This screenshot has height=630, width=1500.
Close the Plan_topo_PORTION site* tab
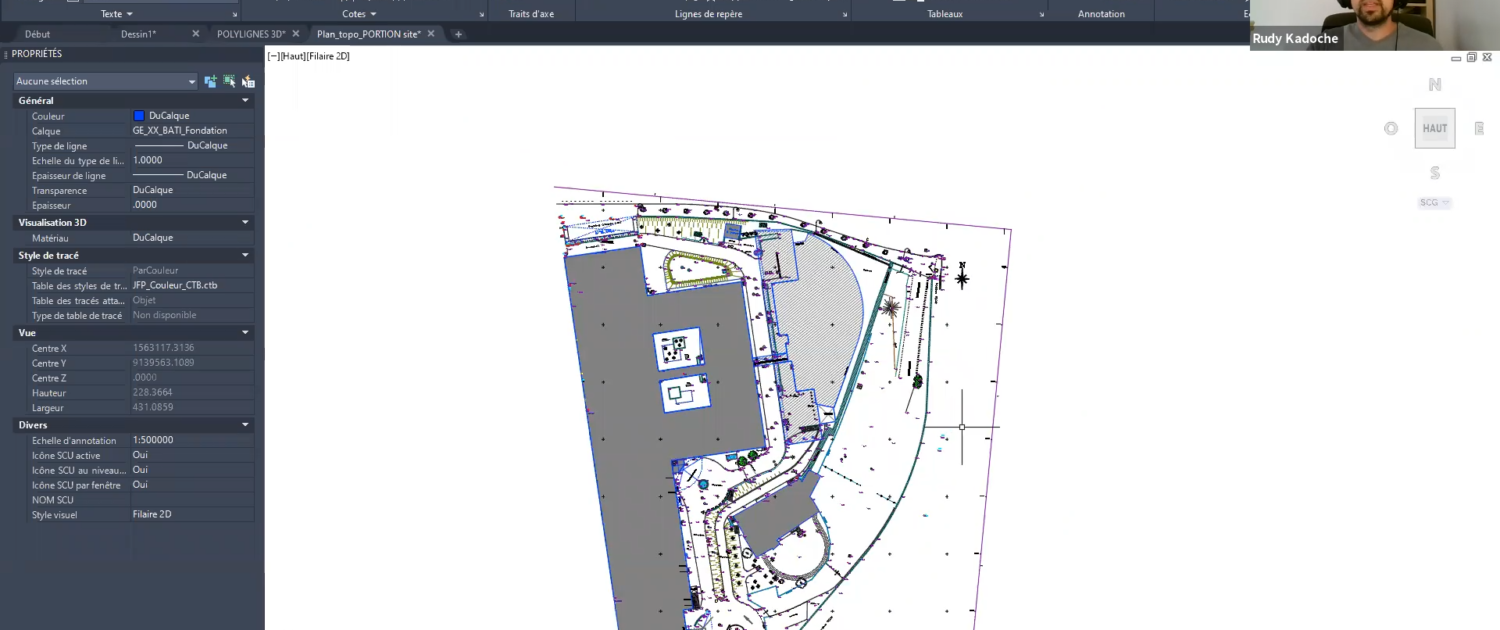coord(431,34)
